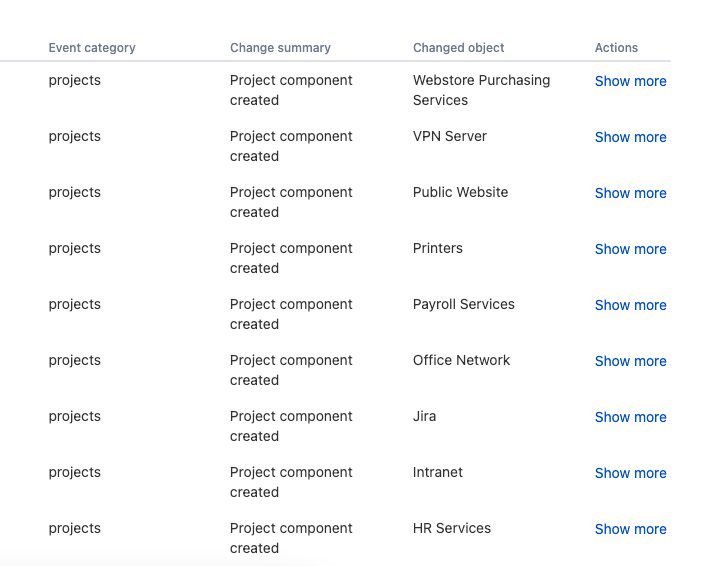Click Show more beside Office Network
Screen dimensions: 710x566
pyautogui.click(x=630, y=361)
